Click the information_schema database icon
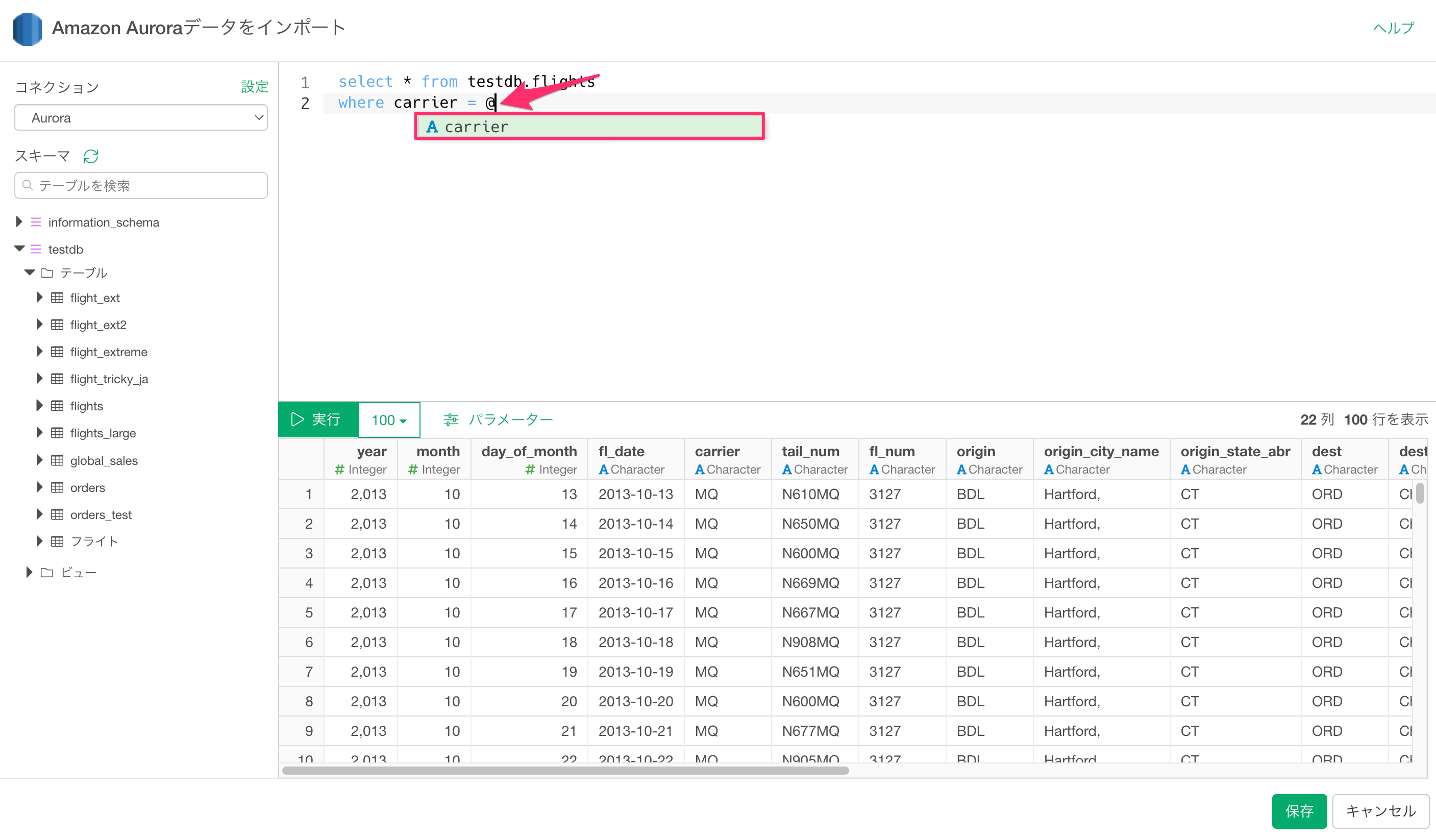Viewport: 1436px width, 840px height. click(36, 223)
